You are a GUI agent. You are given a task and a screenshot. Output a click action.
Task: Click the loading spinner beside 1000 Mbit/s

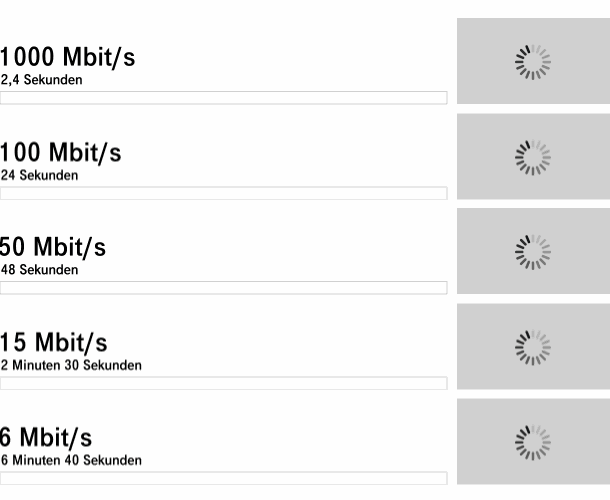[x=533, y=62]
